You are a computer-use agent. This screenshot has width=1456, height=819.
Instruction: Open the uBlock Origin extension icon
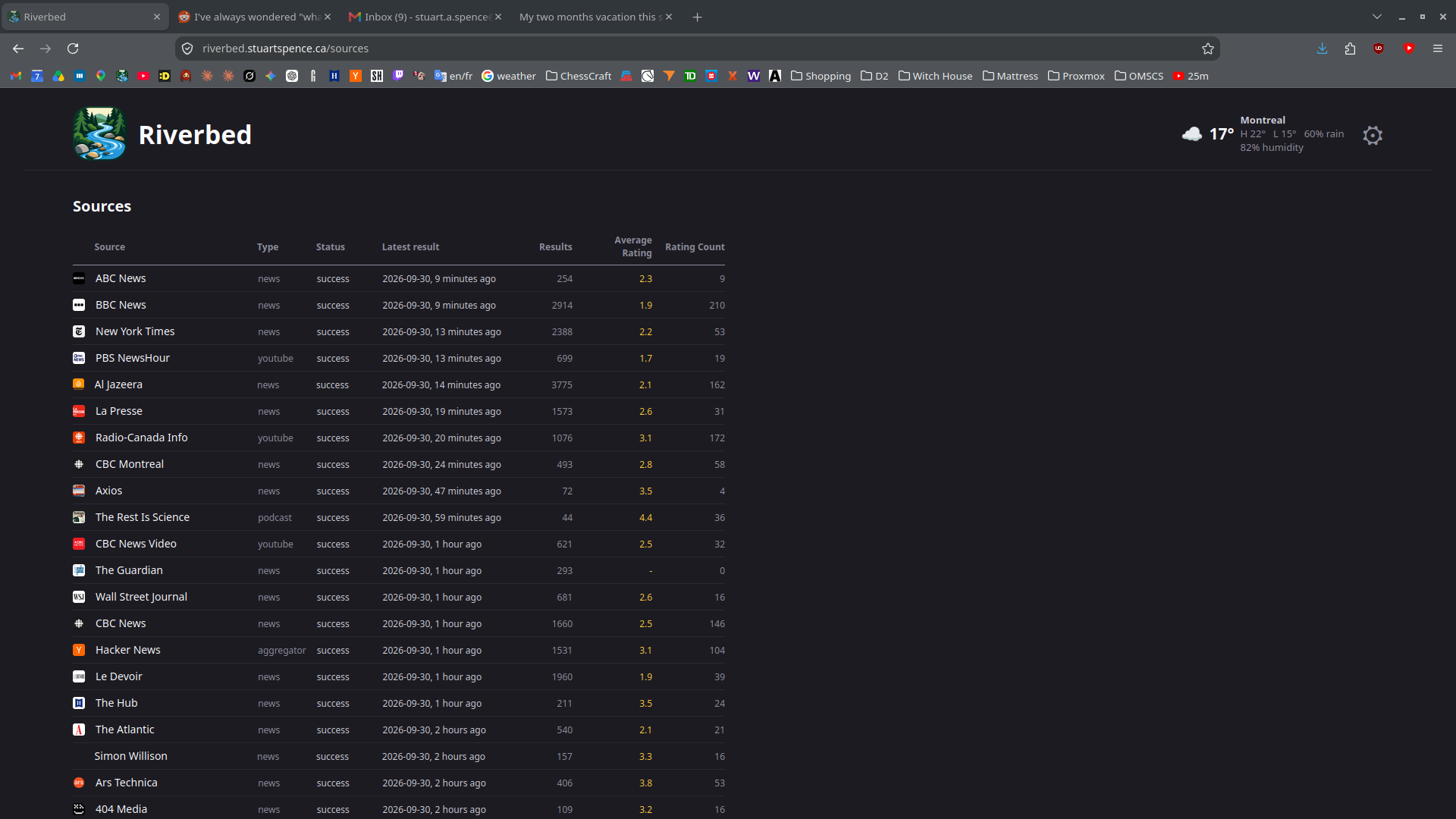1379,49
